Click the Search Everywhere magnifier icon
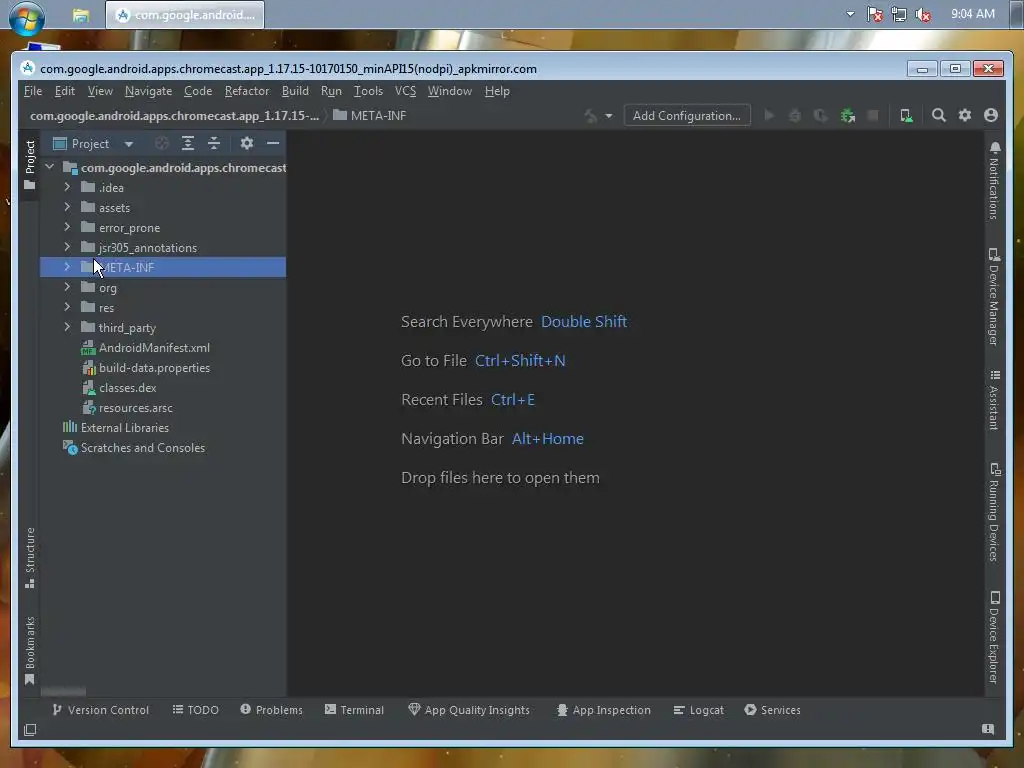1024x768 pixels. click(x=938, y=116)
